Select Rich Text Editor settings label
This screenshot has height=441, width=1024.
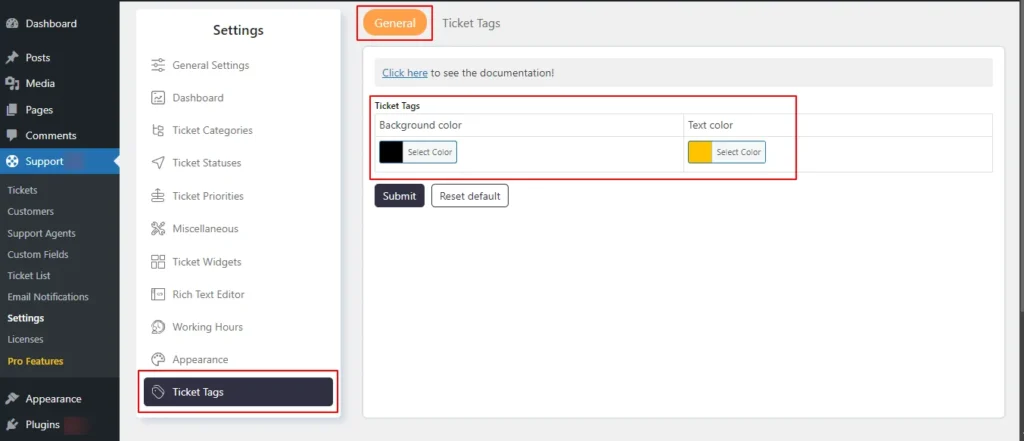point(208,294)
